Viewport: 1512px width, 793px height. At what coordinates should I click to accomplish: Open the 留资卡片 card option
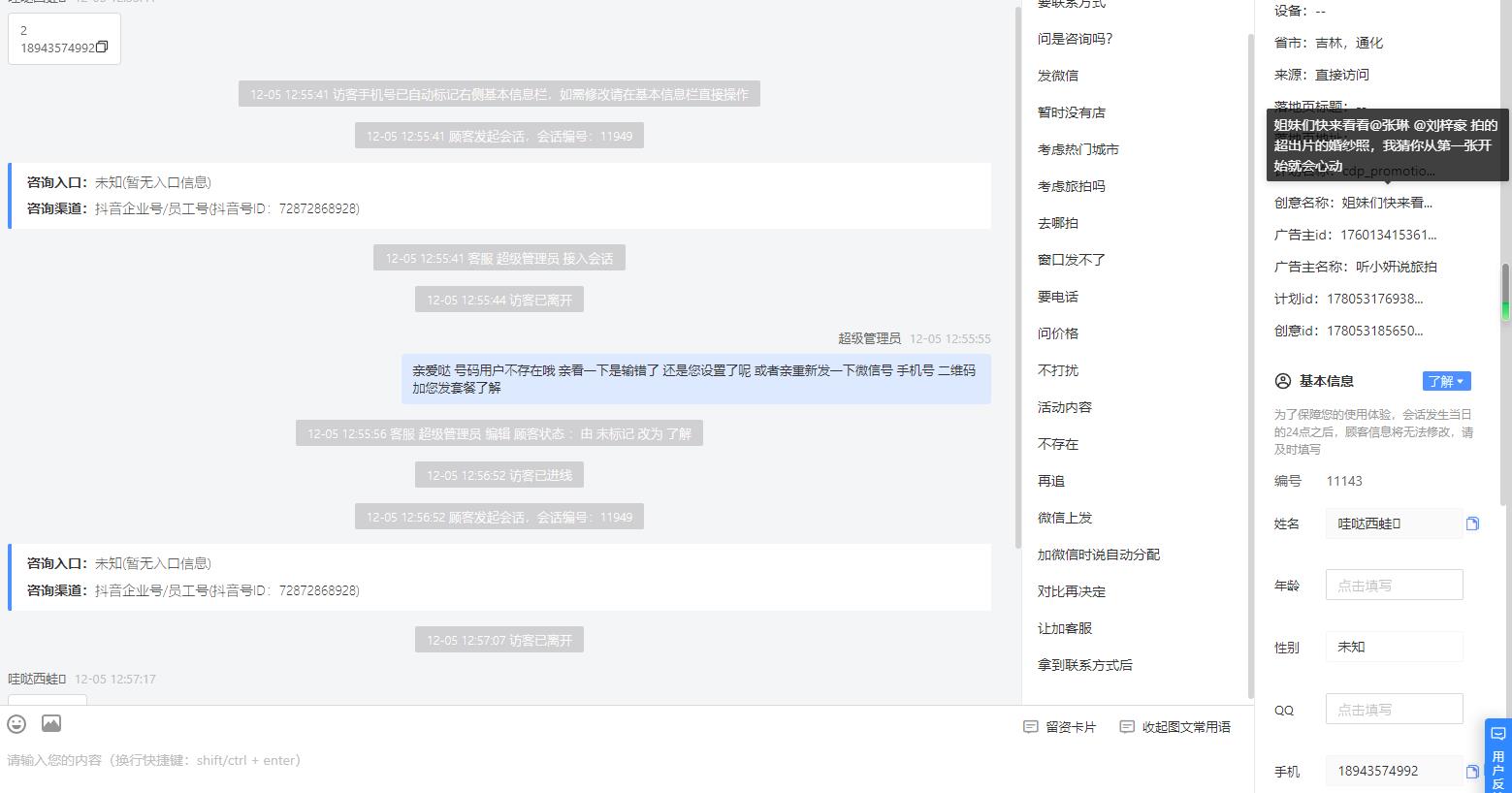coord(1060,727)
